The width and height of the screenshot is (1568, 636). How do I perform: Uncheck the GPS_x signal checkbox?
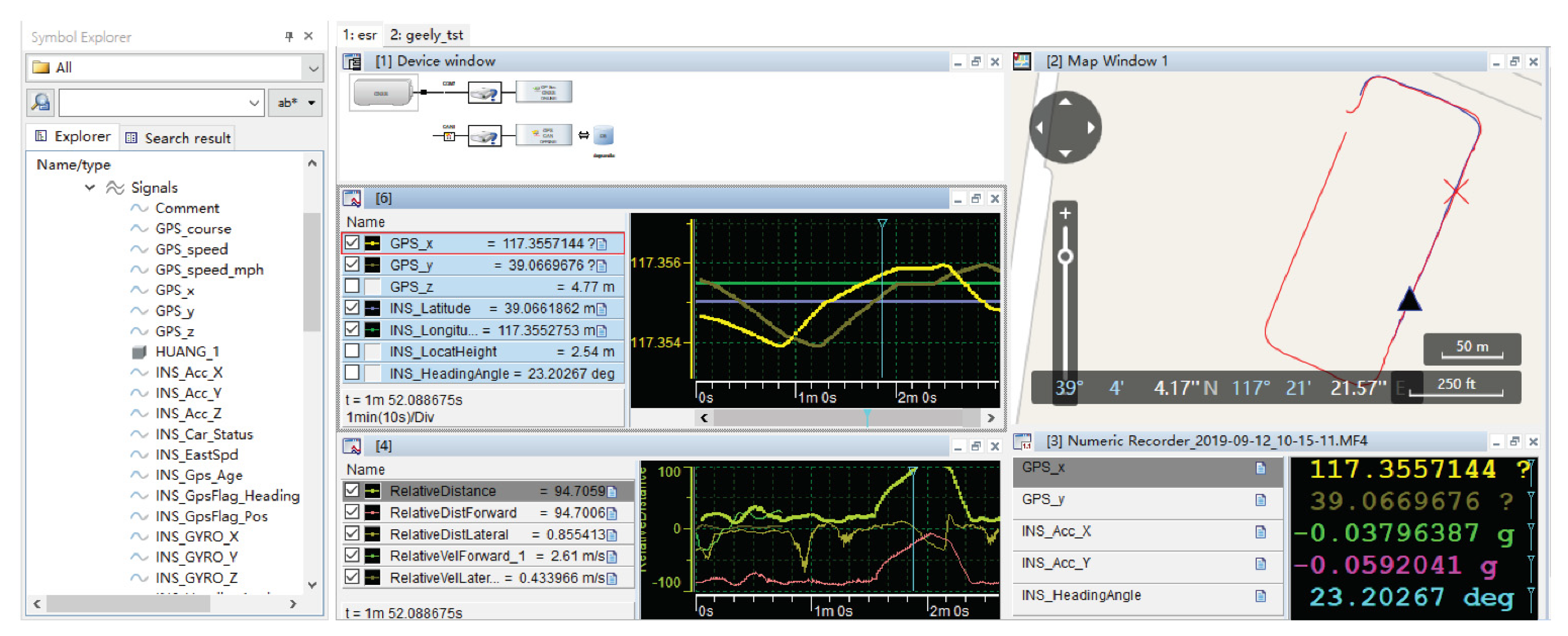pos(352,243)
